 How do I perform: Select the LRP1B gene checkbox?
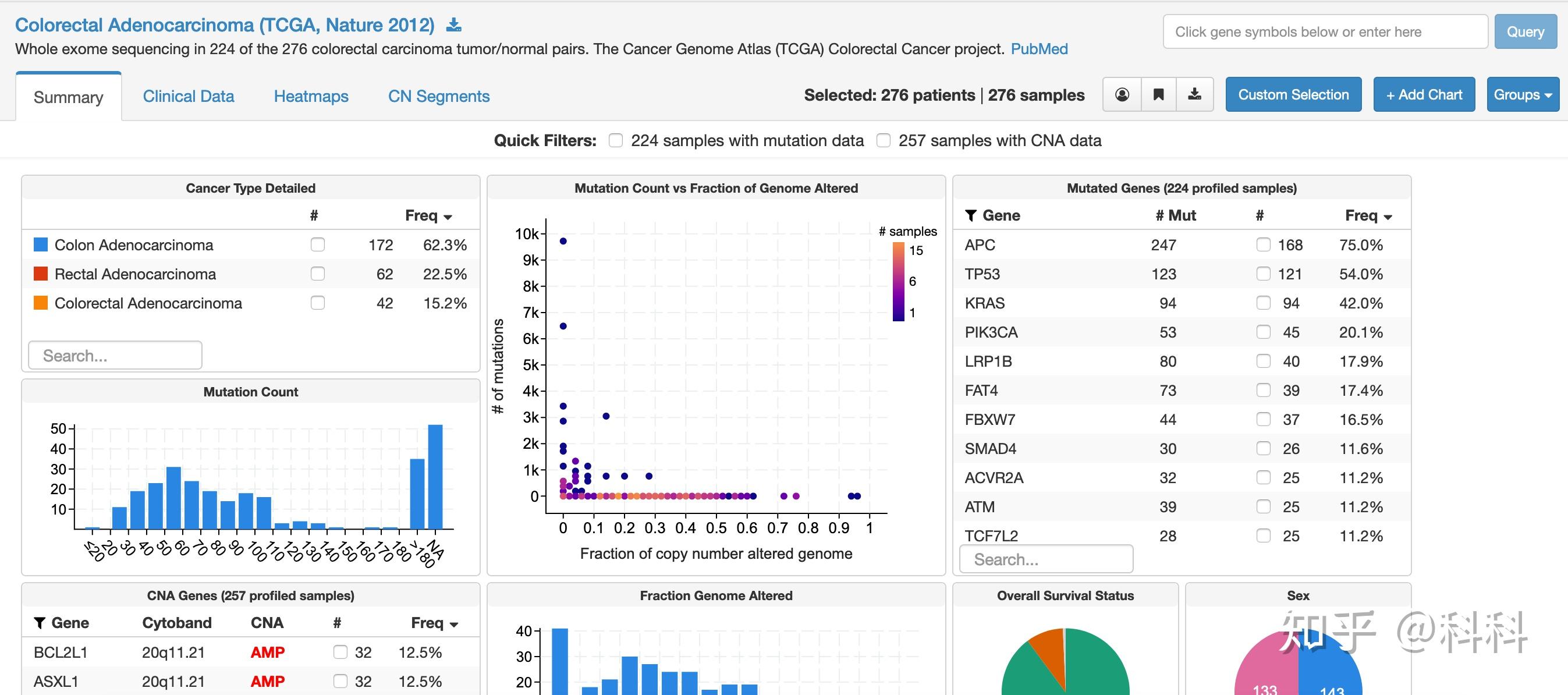(x=1264, y=361)
